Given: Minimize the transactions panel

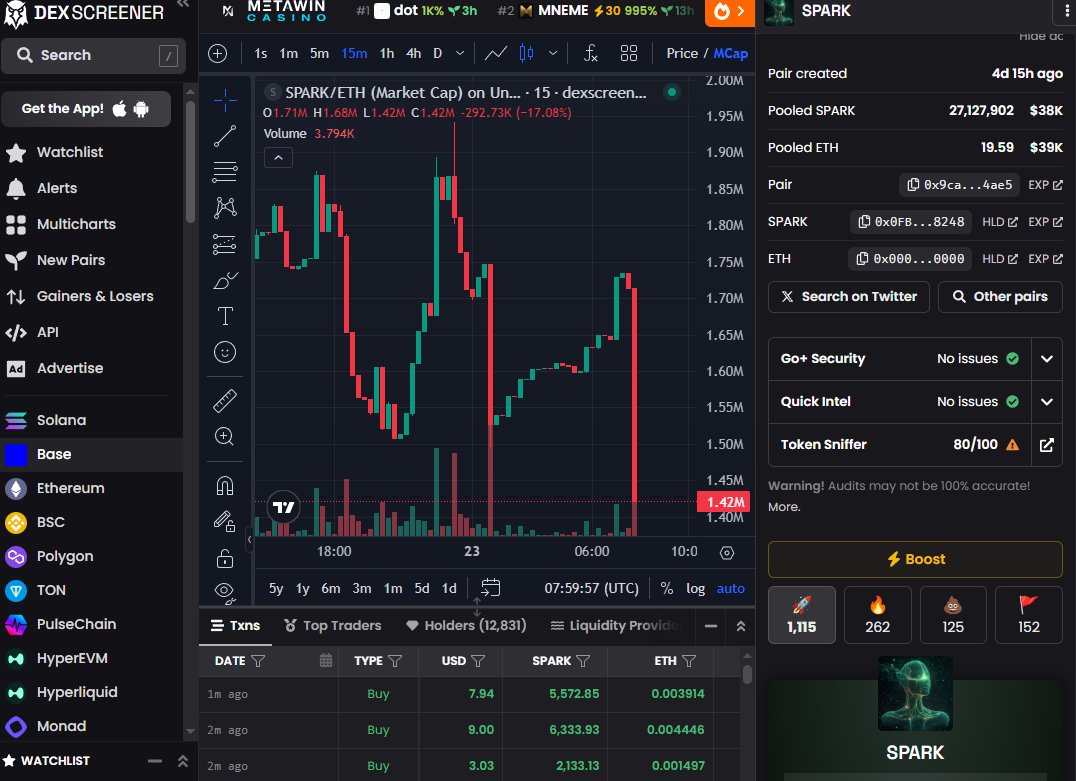Looking at the screenshot, I should point(711,626).
